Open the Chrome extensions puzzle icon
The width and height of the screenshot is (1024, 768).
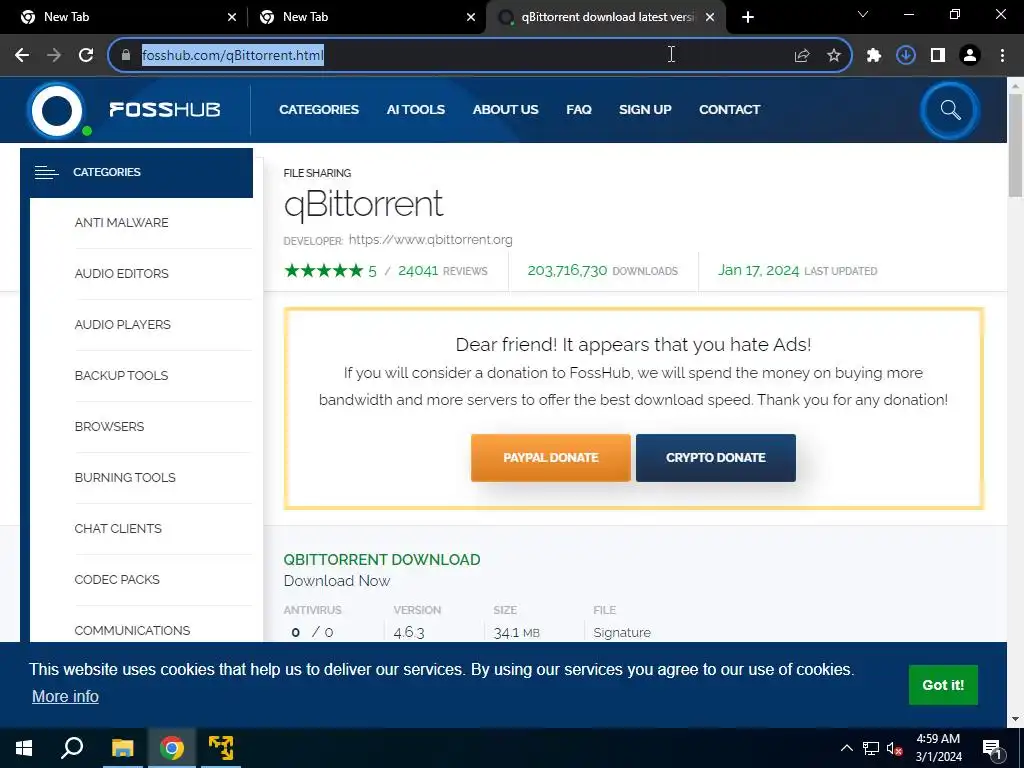click(874, 55)
